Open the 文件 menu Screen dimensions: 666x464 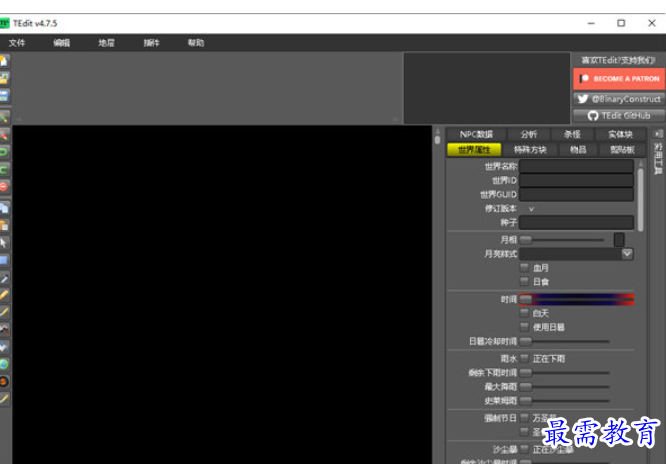(x=17, y=43)
